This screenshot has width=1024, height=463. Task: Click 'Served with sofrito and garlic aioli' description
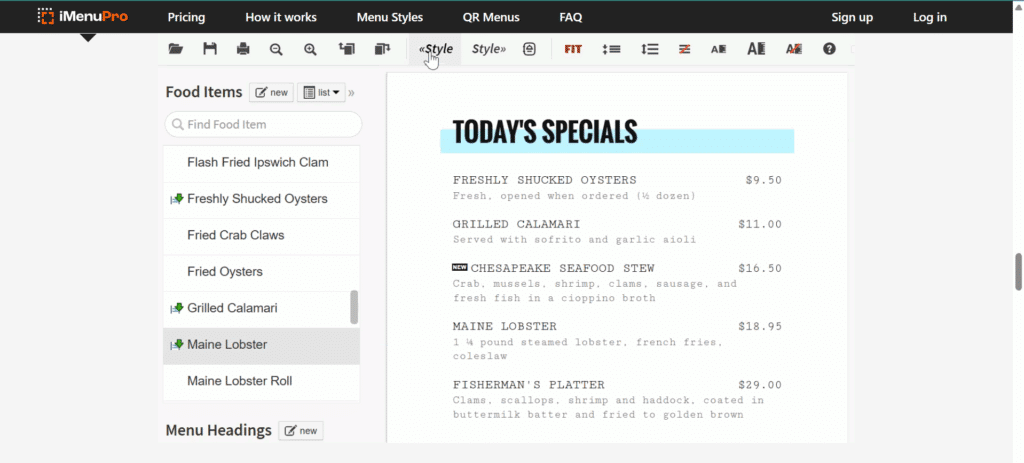point(575,240)
